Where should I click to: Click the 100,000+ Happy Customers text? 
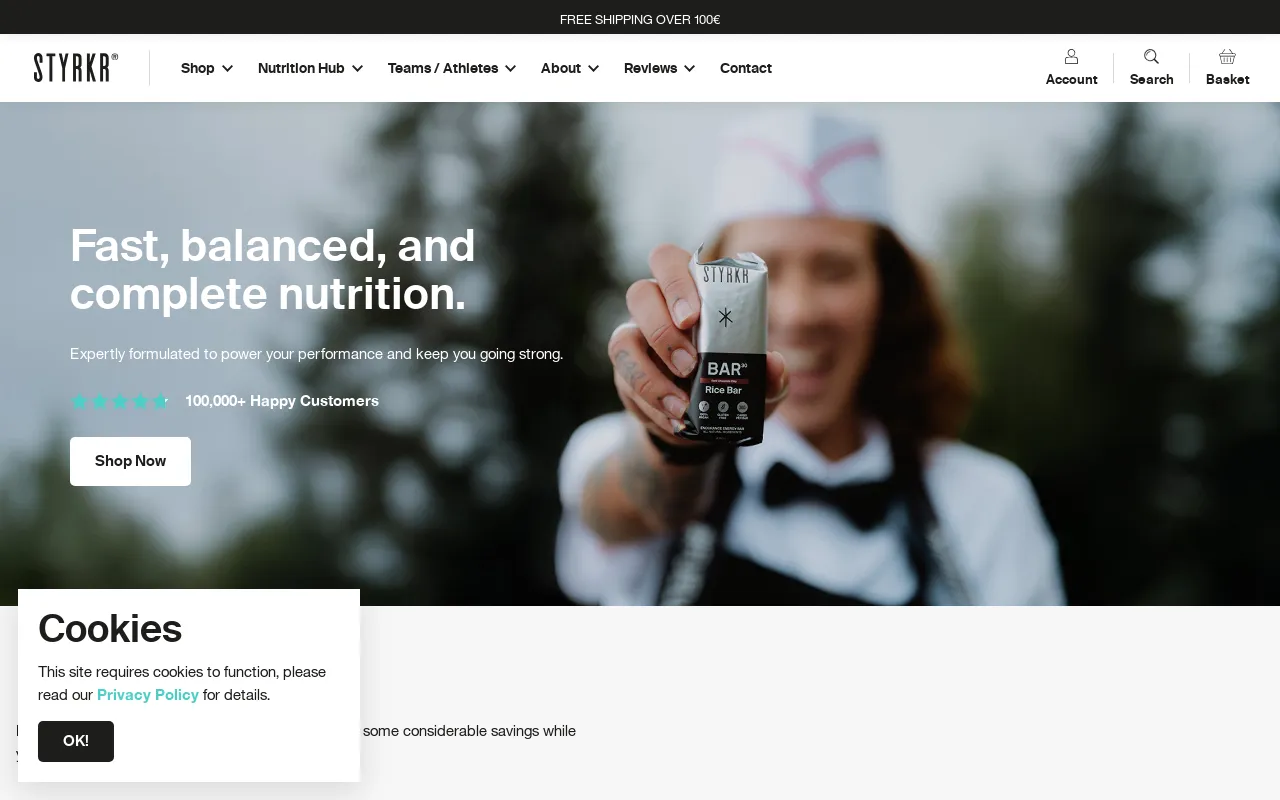point(282,401)
